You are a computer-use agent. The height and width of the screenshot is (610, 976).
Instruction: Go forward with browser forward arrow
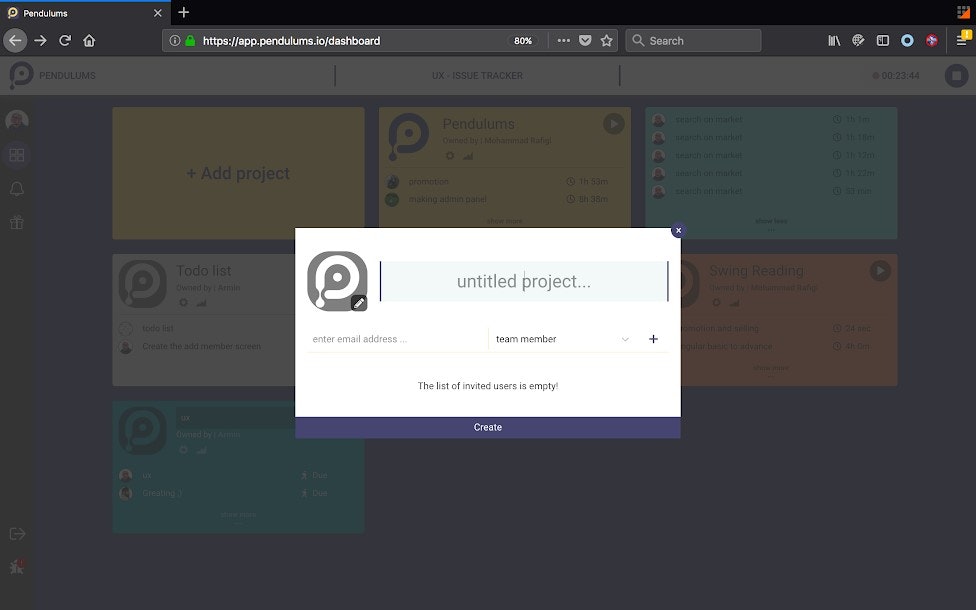tap(40, 40)
